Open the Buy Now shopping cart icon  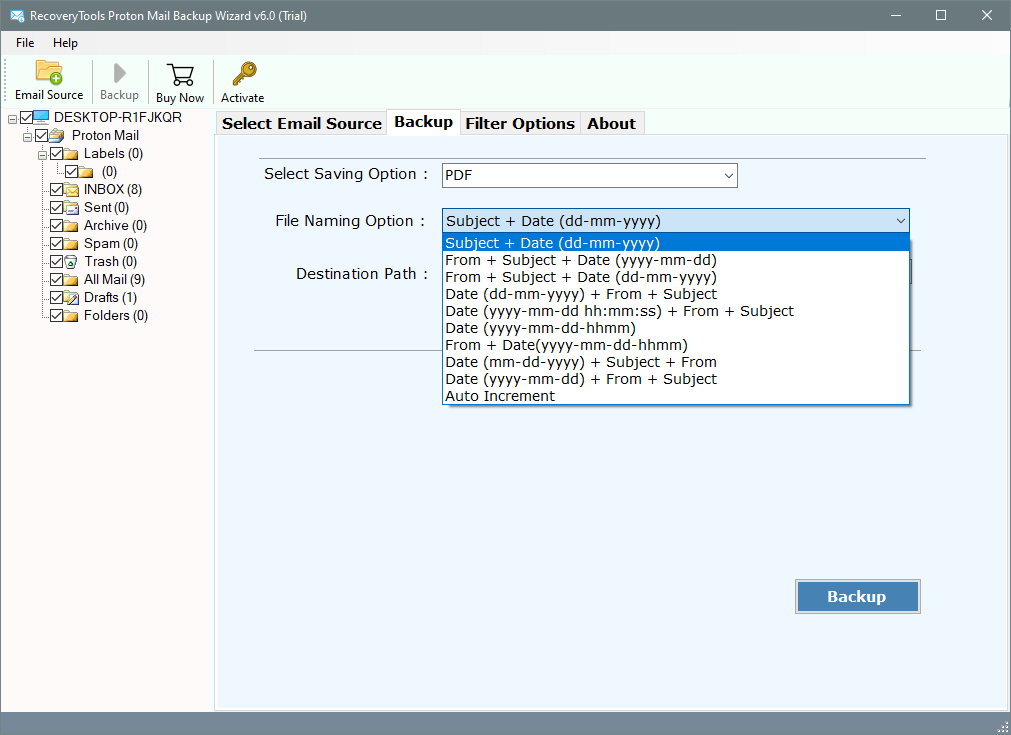pyautogui.click(x=180, y=75)
